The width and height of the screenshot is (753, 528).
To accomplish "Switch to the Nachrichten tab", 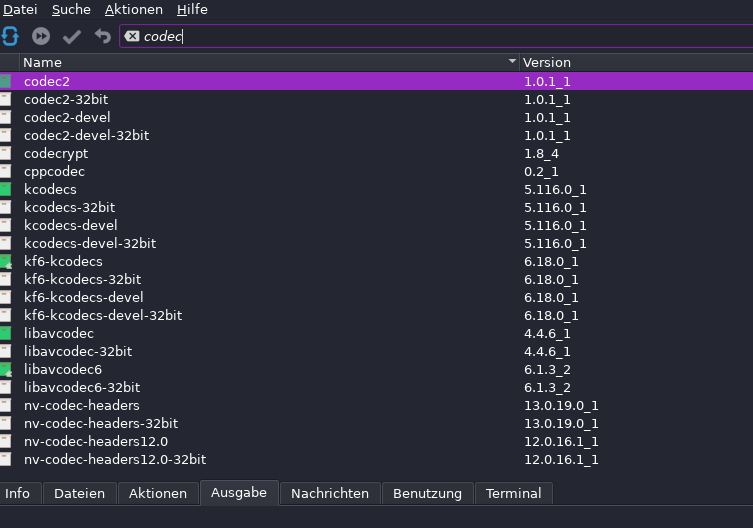I will pyautogui.click(x=329, y=493).
